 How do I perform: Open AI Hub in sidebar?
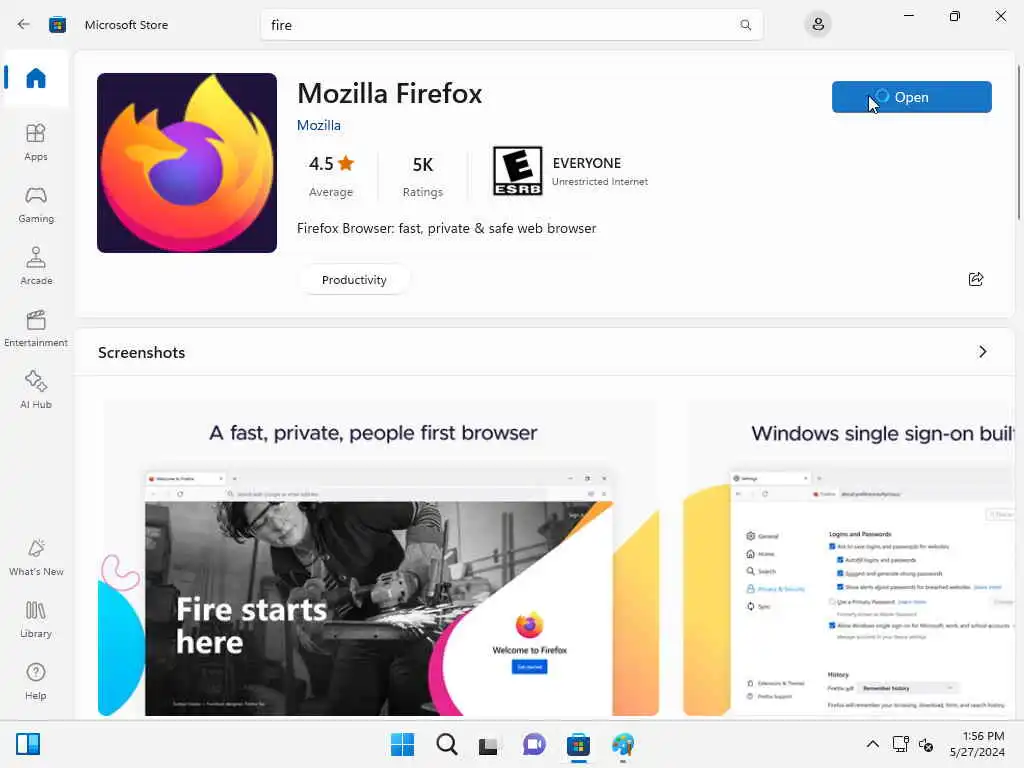pos(36,391)
